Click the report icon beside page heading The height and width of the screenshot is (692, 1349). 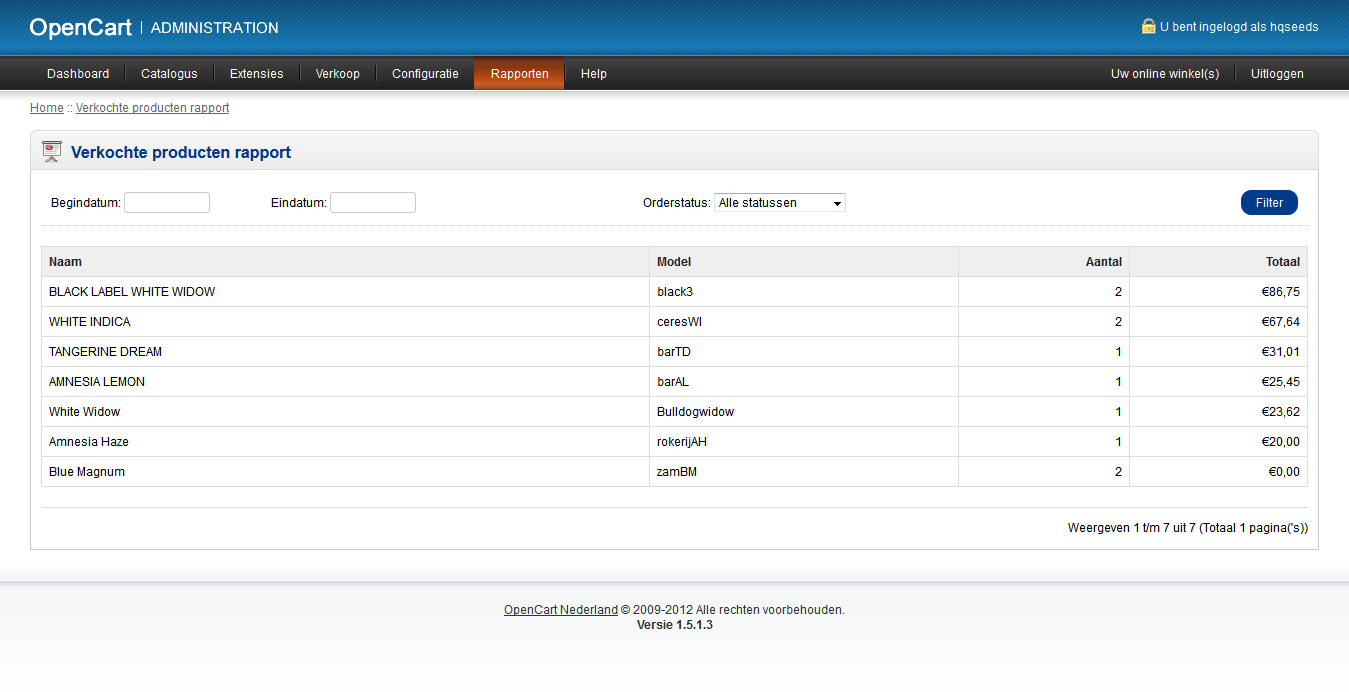(x=52, y=152)
